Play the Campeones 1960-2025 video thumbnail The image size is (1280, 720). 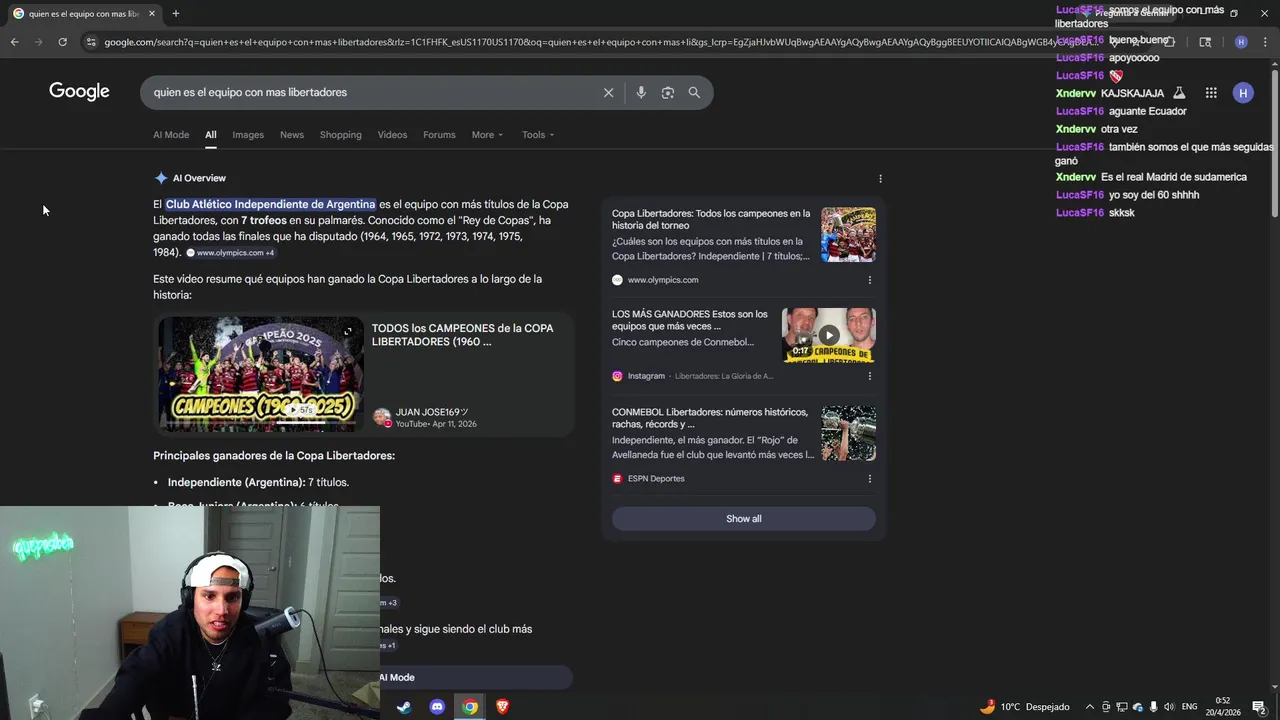[261, 374]
